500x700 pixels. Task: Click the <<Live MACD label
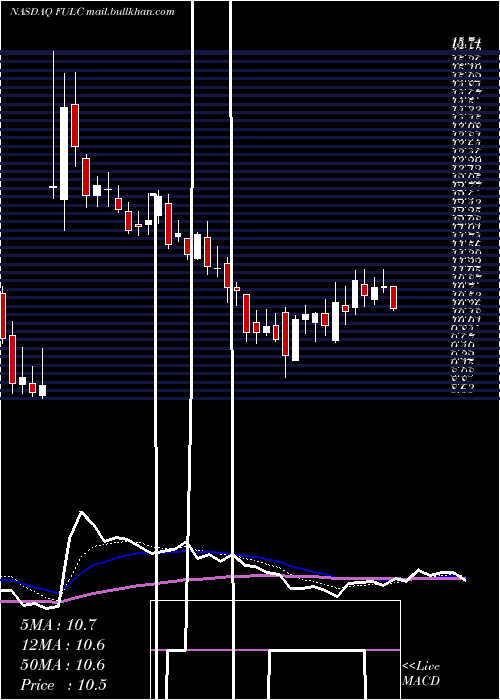coord(421,674)
